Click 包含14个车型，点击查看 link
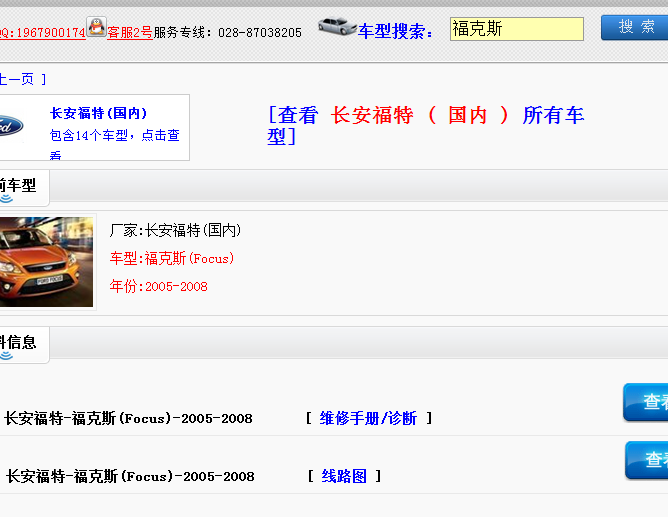Screen dimensions: 668x517 (x=114, y=144)
